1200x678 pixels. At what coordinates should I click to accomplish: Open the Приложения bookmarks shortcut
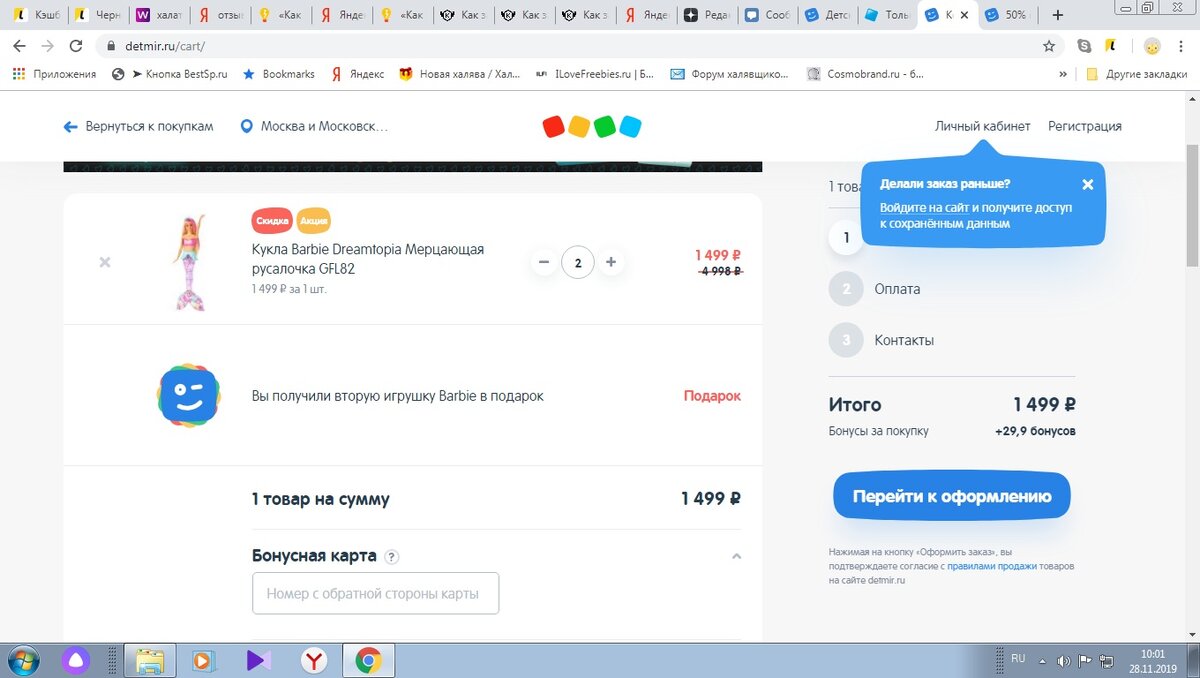(54, 74)
